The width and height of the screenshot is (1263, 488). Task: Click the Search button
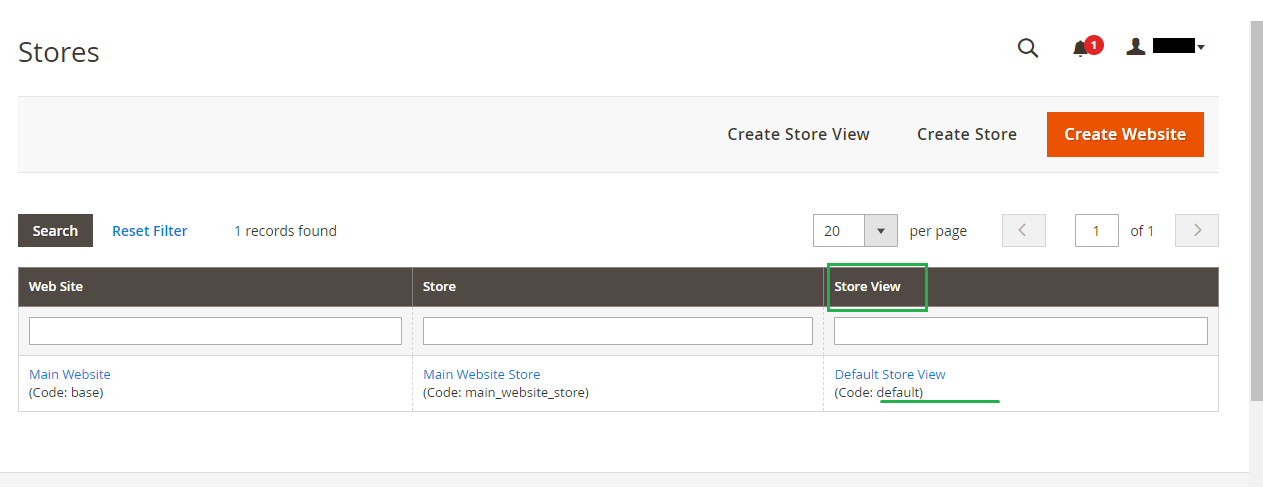coord(55,230)
